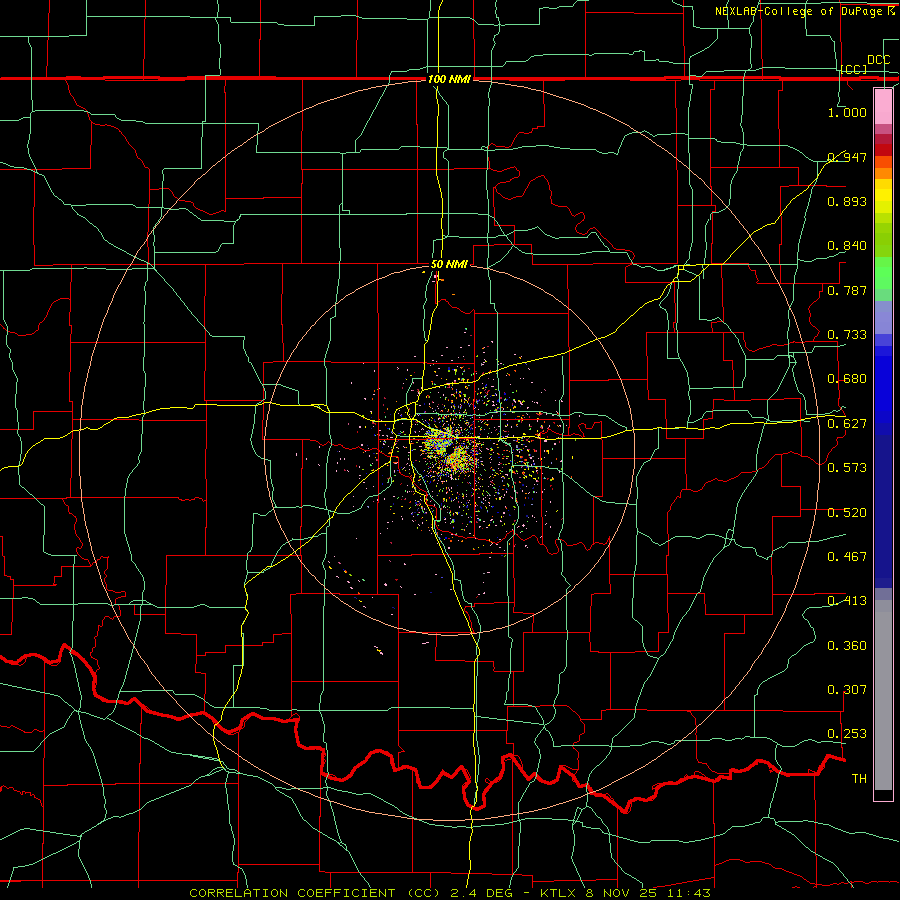Select the 0.680 legend value
This screenshot has width=900, height=900.
[847, 379]
